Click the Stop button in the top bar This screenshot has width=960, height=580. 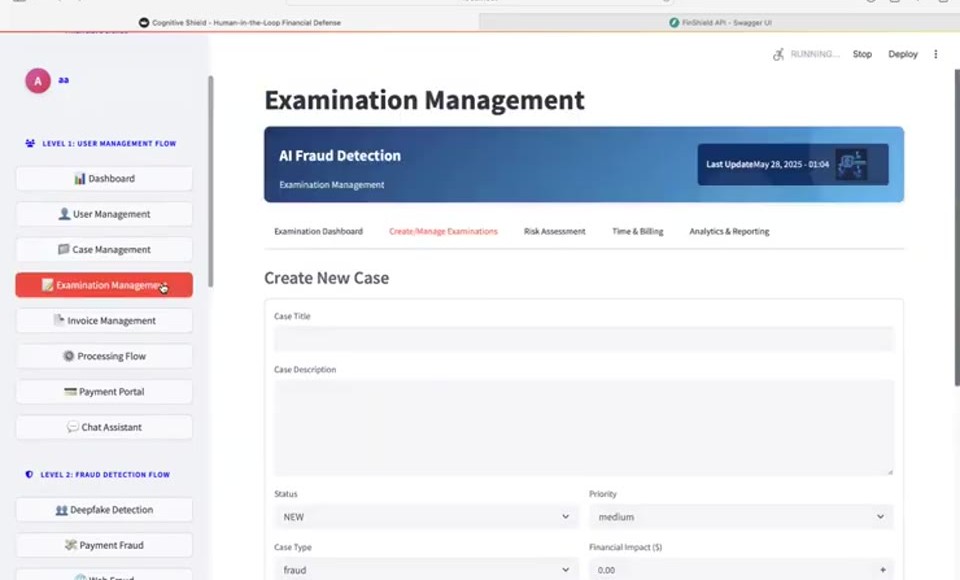point(862,55)
